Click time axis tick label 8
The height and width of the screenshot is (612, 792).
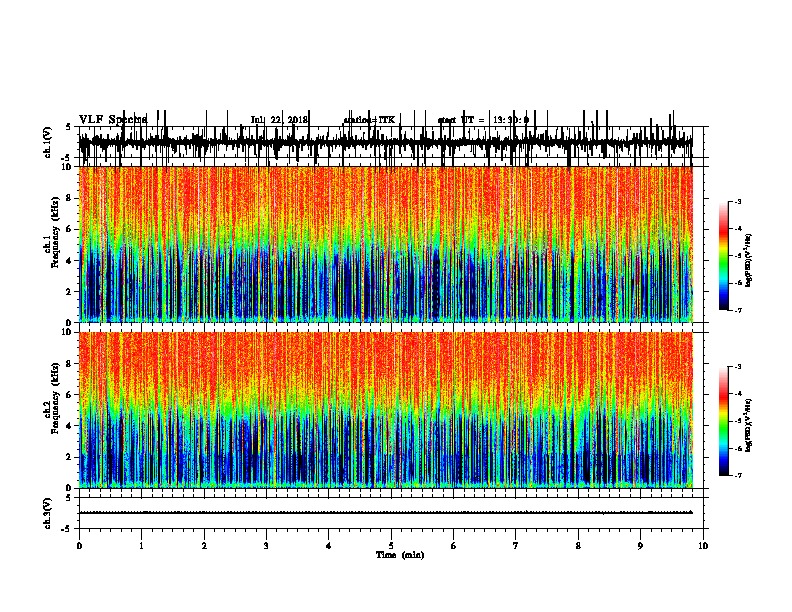[x=578, y=546]
